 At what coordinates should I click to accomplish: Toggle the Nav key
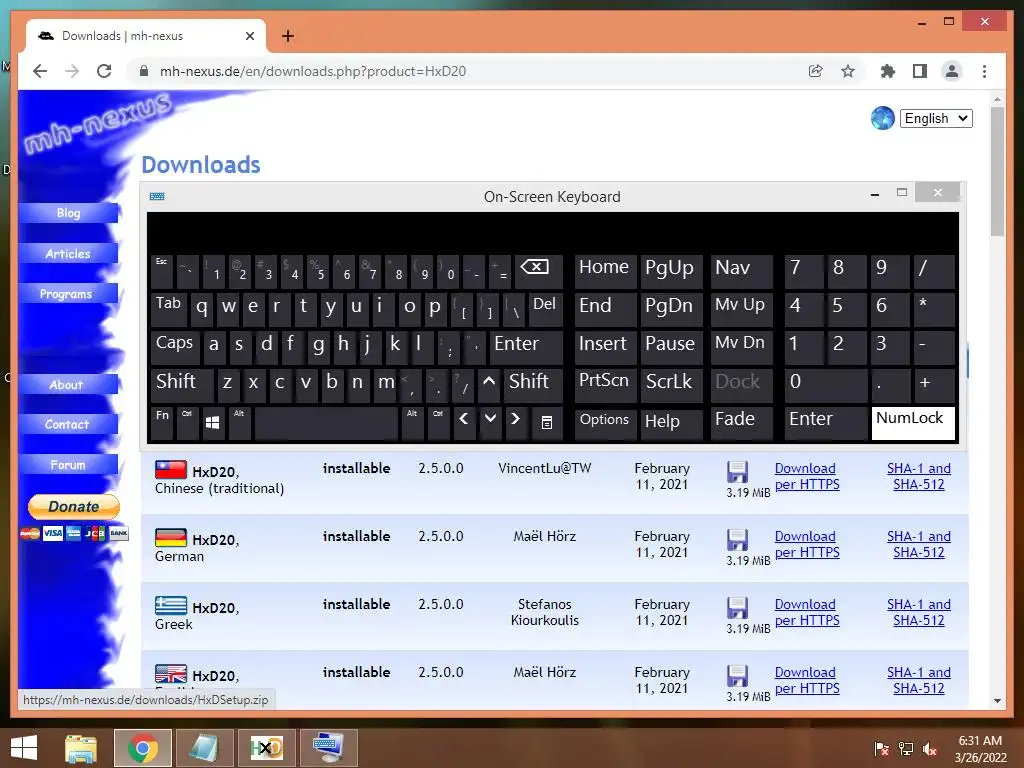tap(741, 272)
